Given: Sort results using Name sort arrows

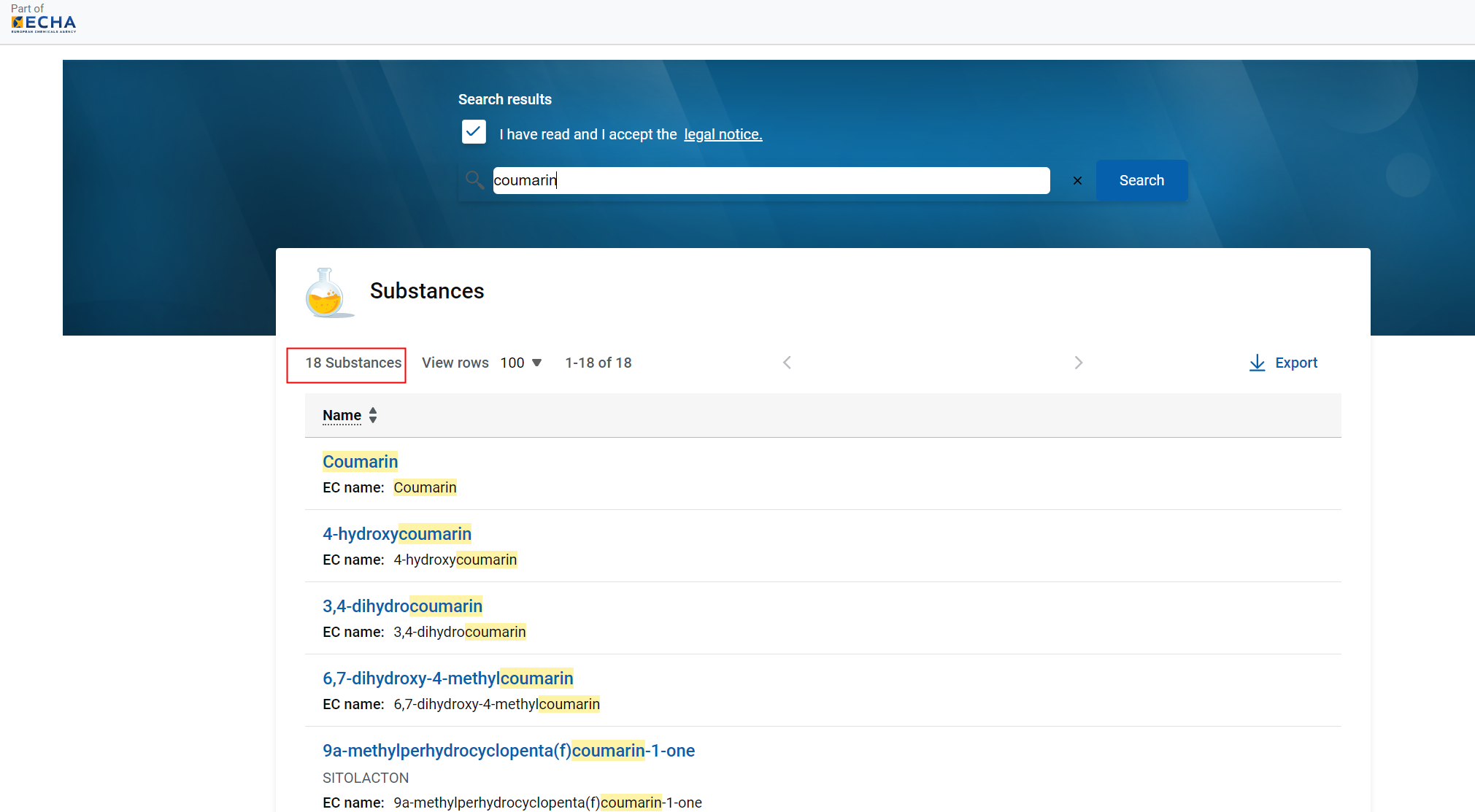Looking at the screenshot, I should (x=373, y=415).
